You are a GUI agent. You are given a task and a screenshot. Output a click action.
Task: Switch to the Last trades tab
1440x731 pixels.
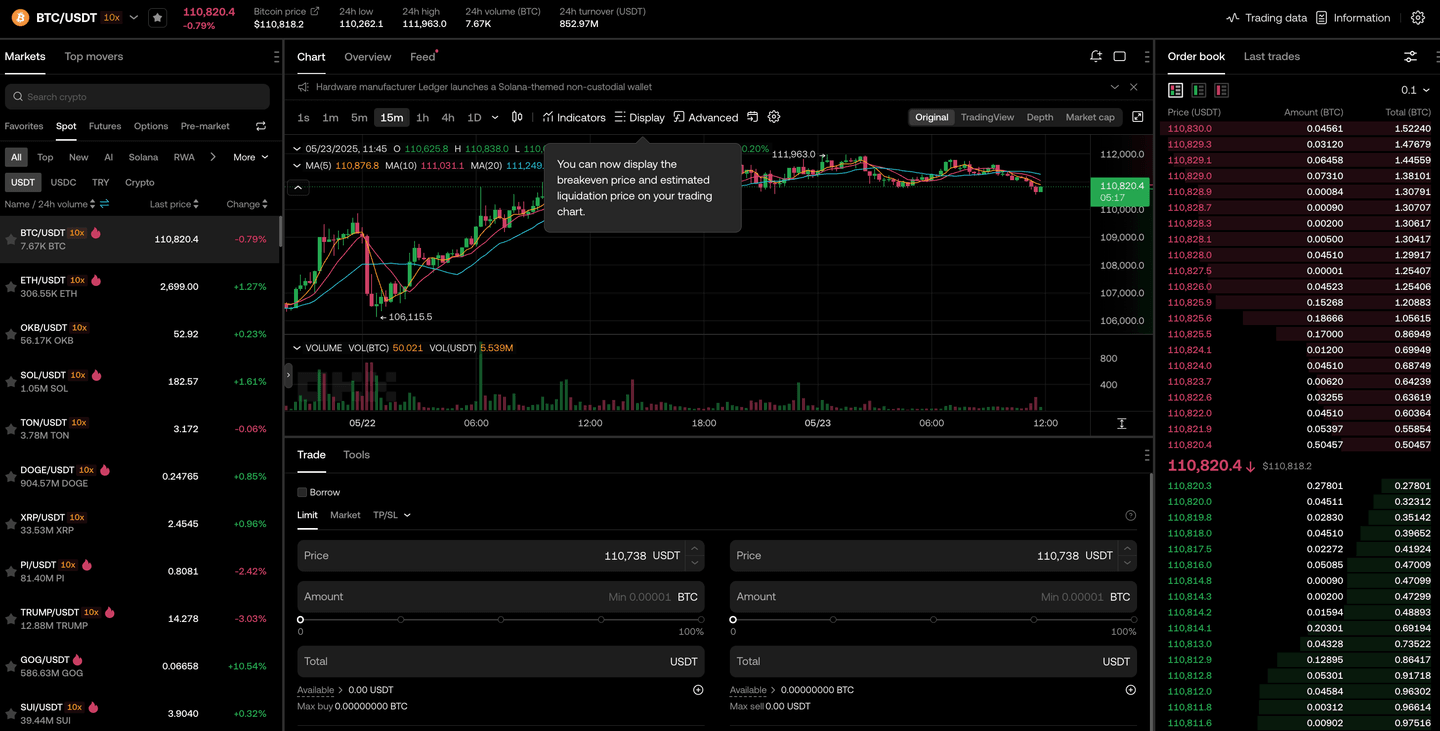pyautogui.click(x=1271, y=57)
